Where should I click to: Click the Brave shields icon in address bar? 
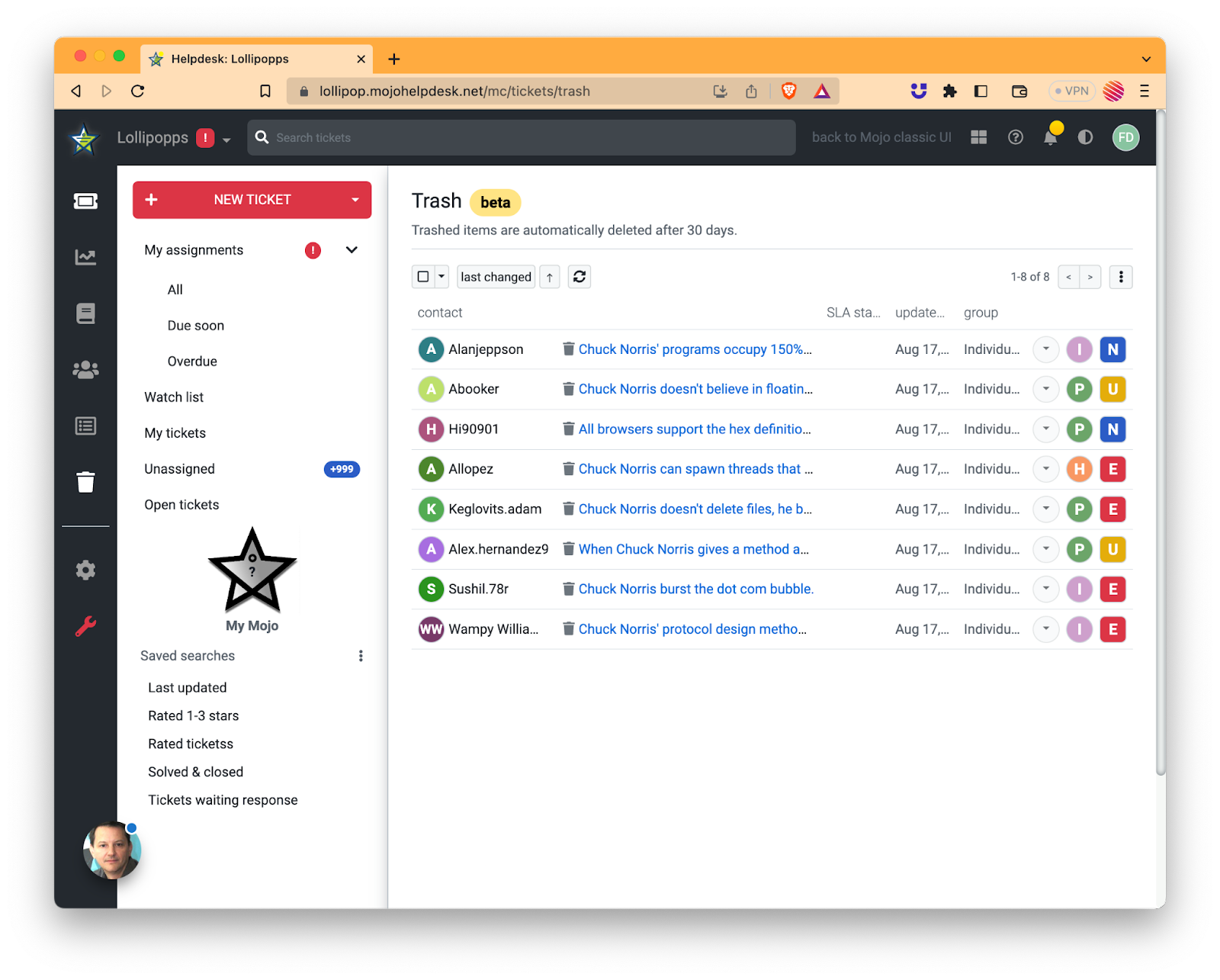click(x=789, y=92)
